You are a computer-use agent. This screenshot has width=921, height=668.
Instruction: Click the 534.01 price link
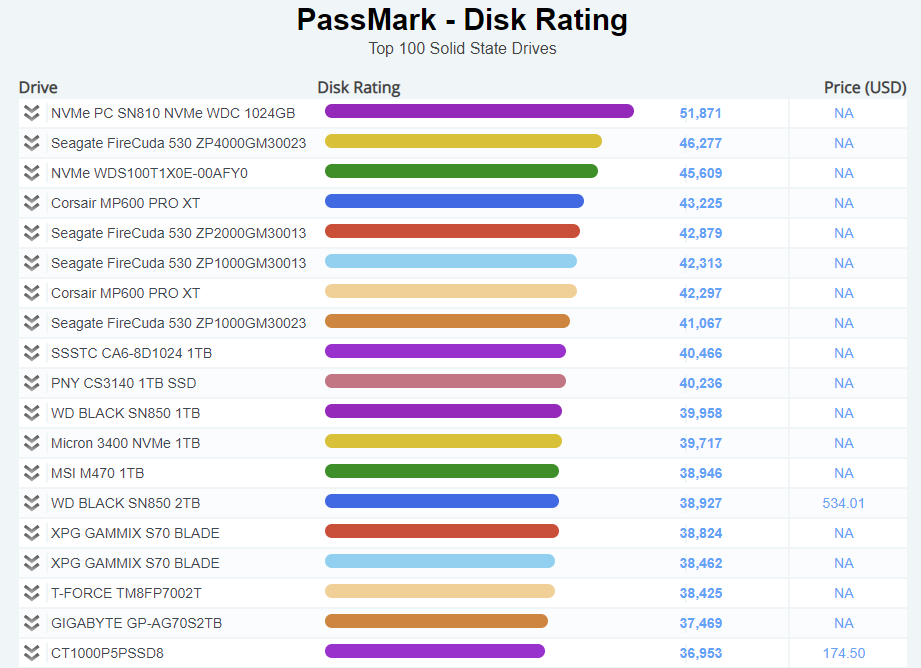pos(843,503)
